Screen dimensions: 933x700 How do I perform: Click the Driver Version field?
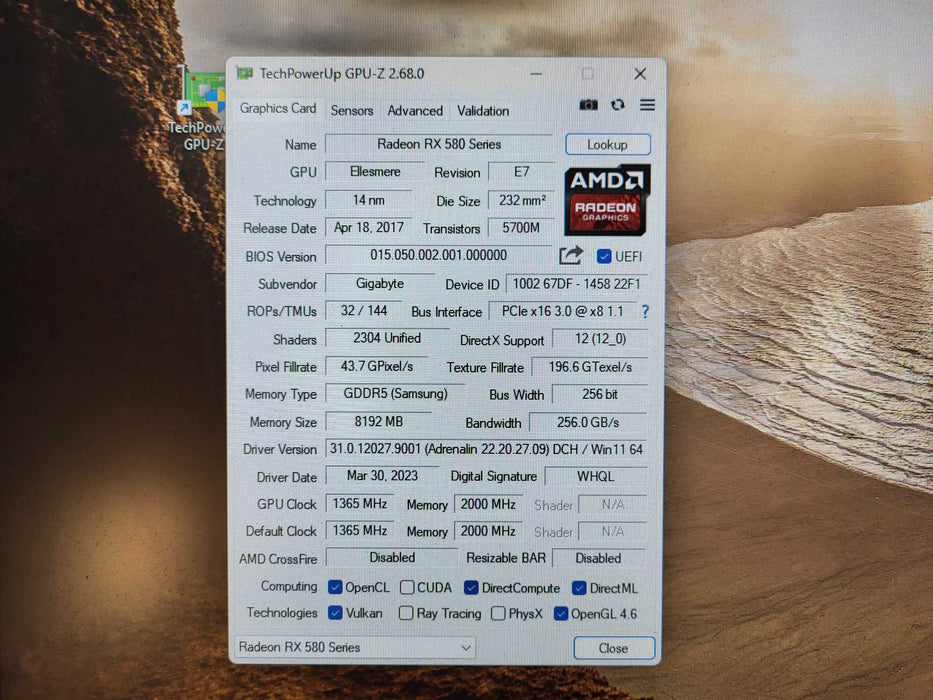point(486,449)
